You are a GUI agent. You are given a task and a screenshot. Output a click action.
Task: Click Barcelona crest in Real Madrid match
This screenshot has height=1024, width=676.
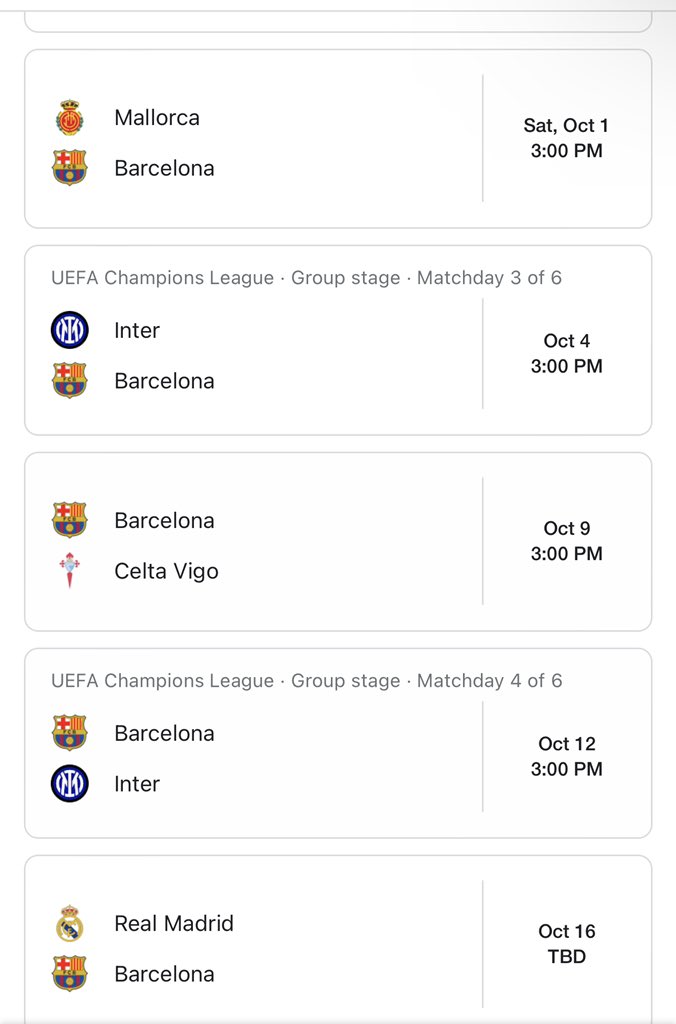(x=70, y=974)
